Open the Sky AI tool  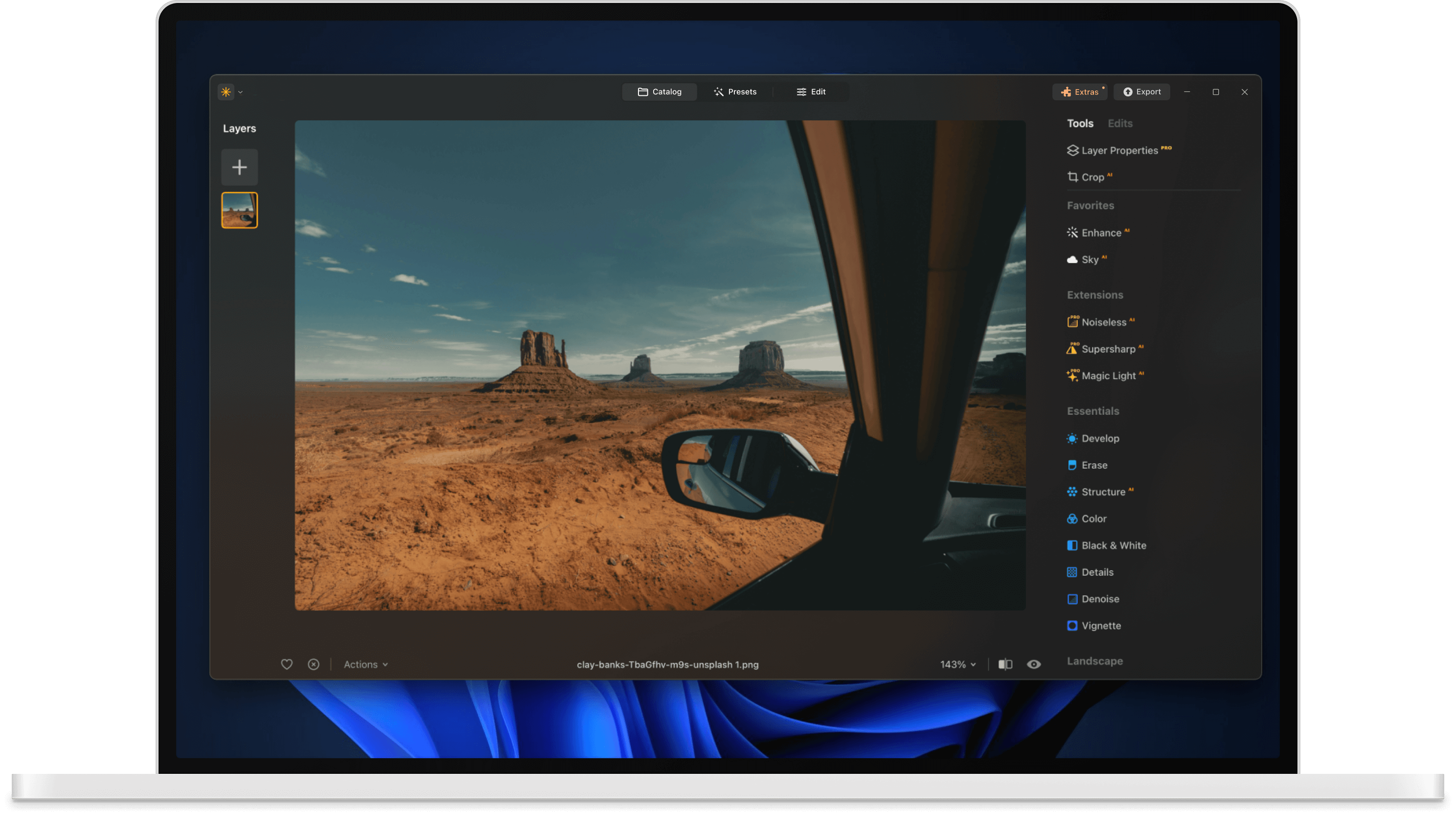tap(1092, 259)
